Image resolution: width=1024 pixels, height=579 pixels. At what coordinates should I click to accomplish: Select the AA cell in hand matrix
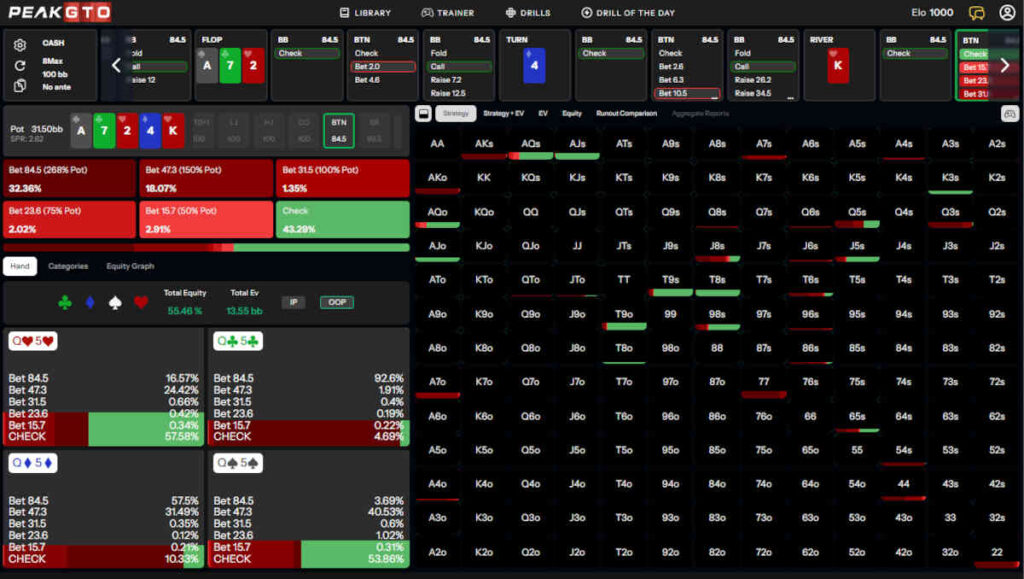[438, 144]
